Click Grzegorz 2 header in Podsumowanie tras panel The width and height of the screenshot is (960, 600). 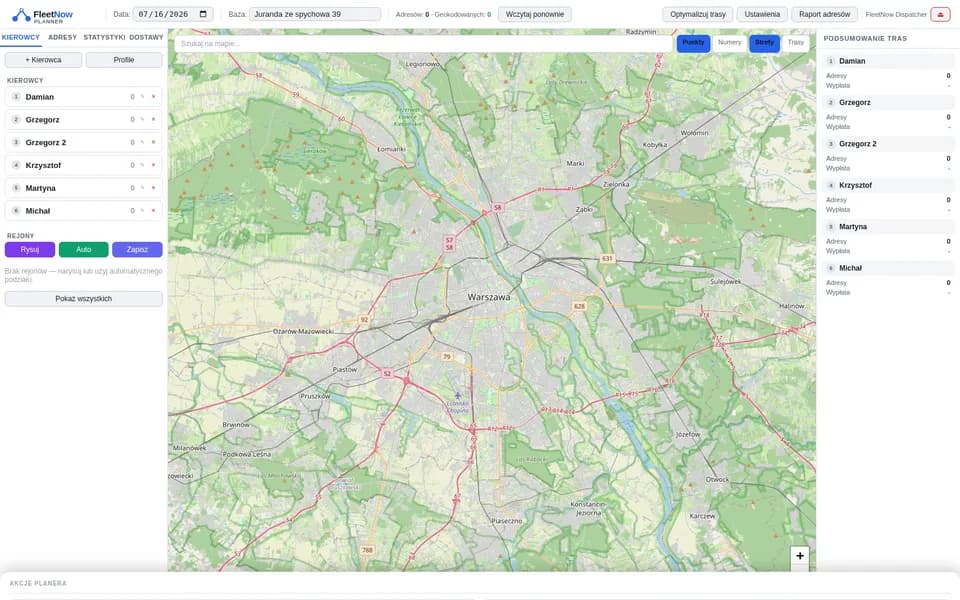888,144
